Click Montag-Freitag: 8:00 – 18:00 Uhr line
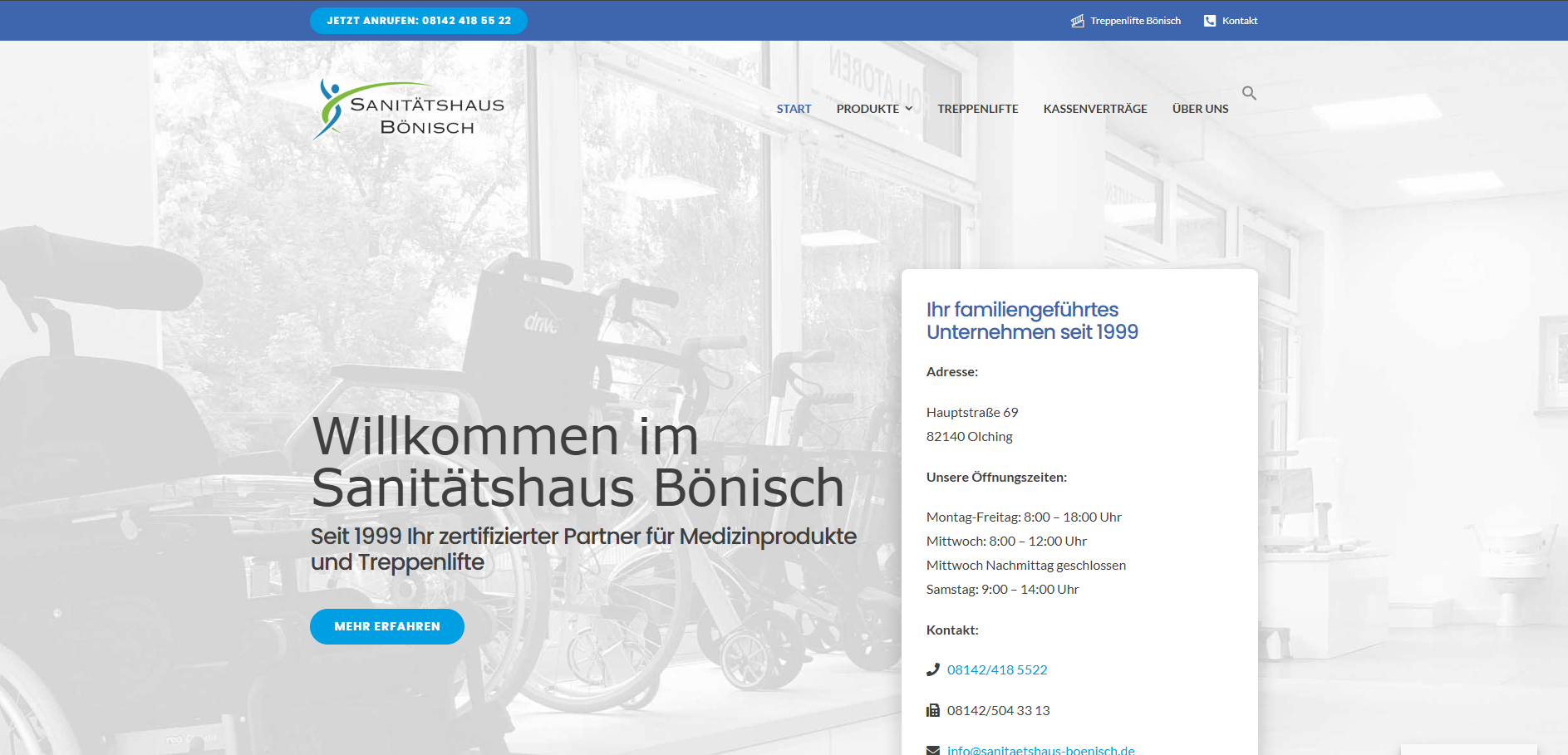This screenshot has height=755, width=1568. [x=1024, y=517]
